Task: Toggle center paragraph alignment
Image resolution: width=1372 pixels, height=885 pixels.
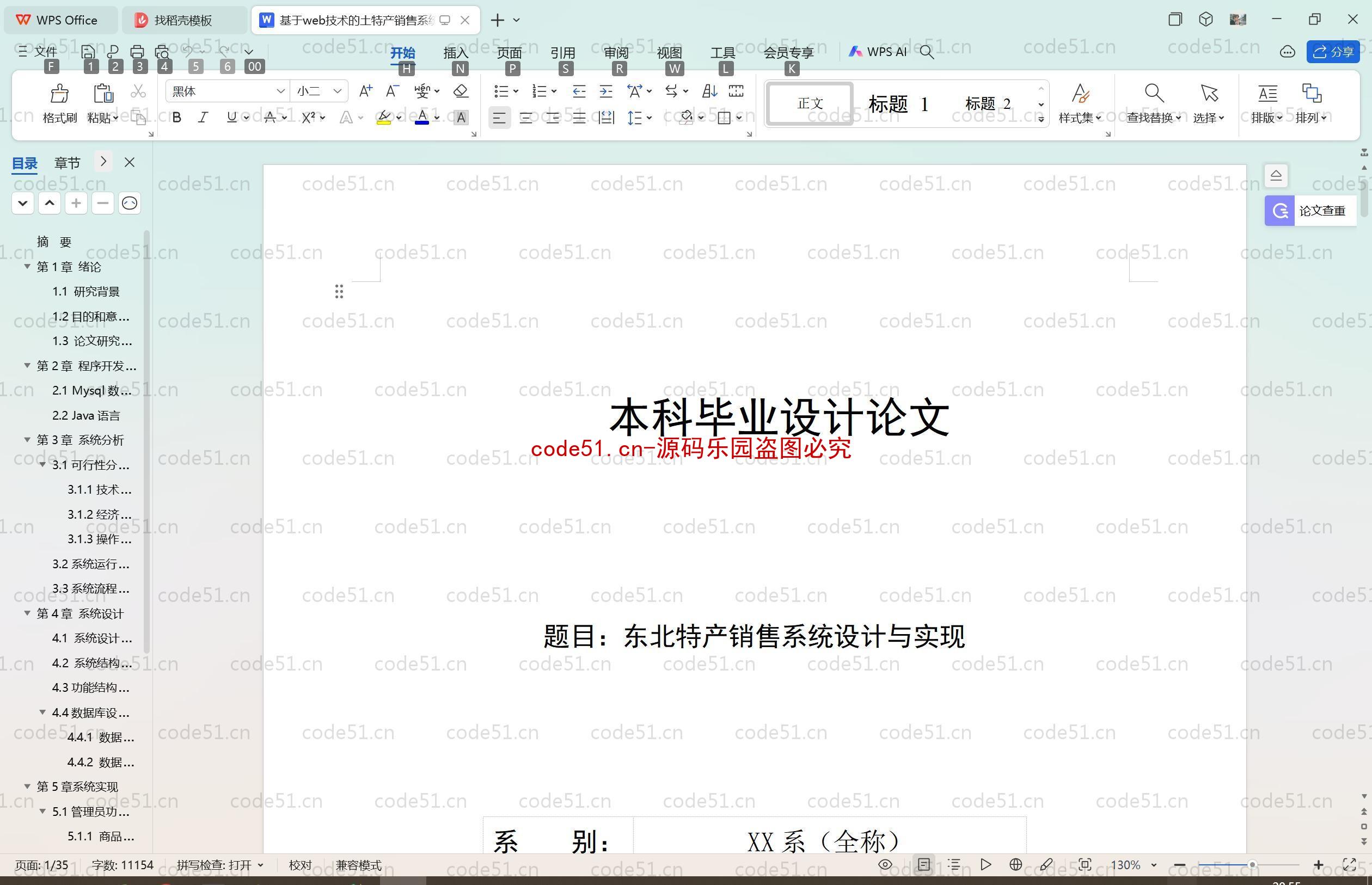Action: click(x=526, y=118)
